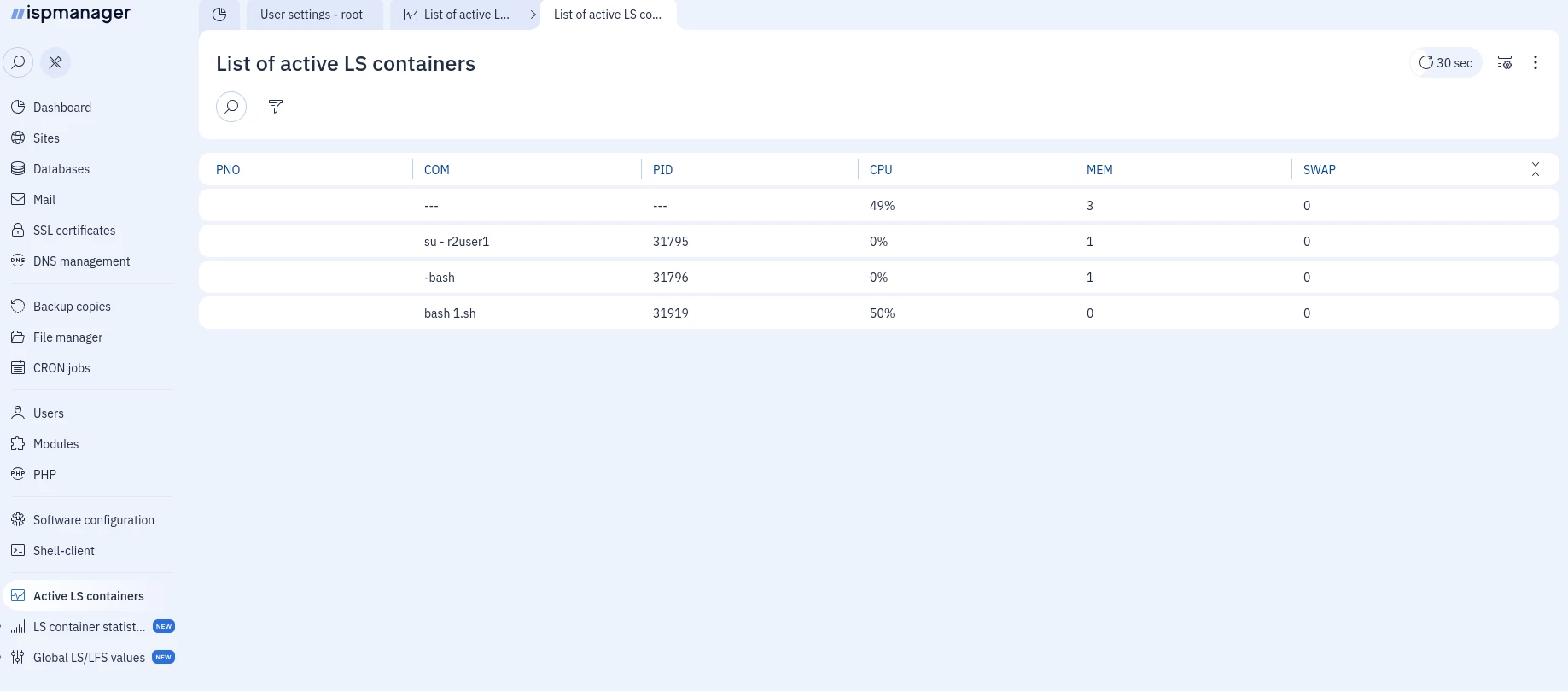The image size is (1568, 691).
Task: Open Shell-client from the sidebar
Action: tap(64, 551)
